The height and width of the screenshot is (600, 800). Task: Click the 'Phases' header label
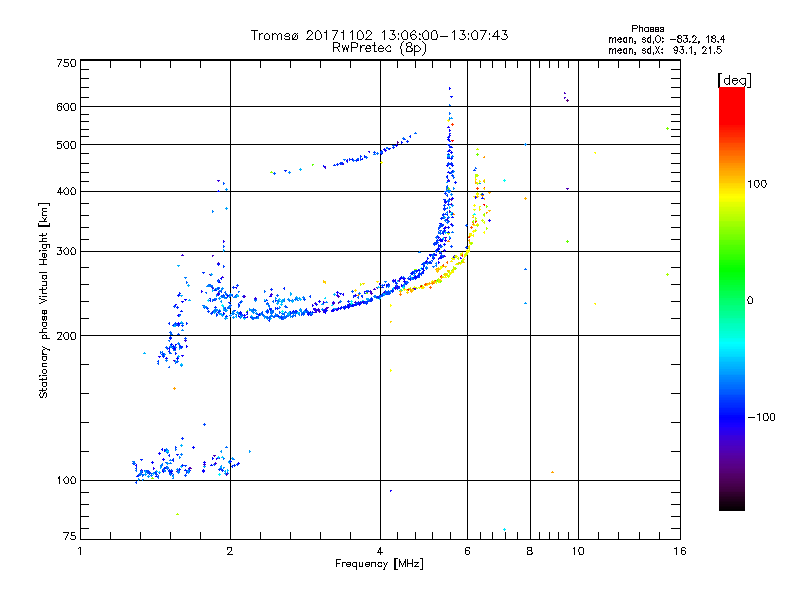click(647, 29)
